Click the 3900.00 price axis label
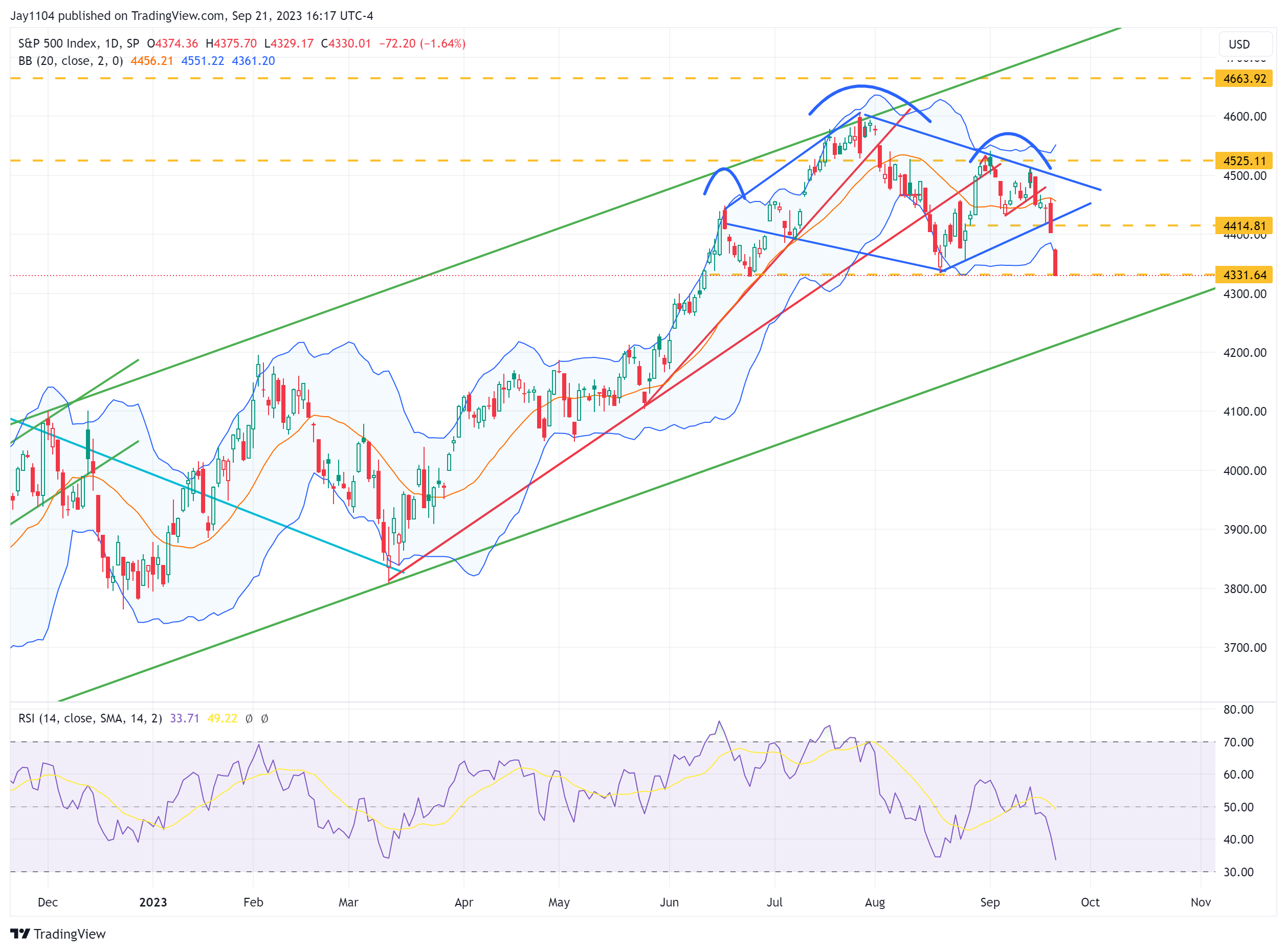 [1245, 530]
